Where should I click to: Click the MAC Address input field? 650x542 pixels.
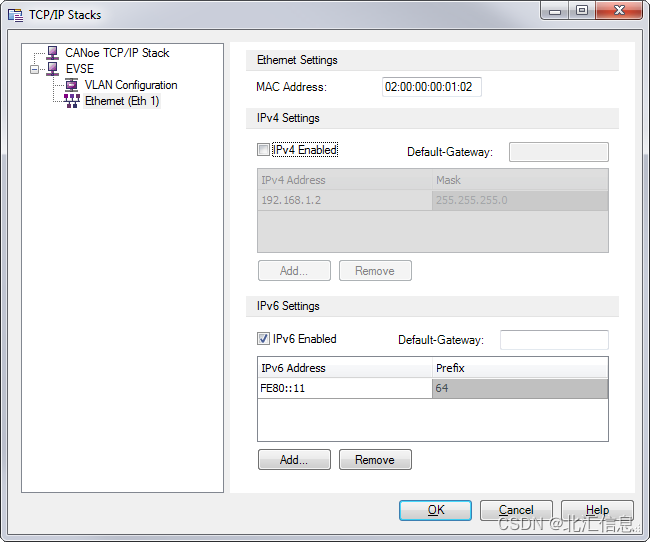432,87
